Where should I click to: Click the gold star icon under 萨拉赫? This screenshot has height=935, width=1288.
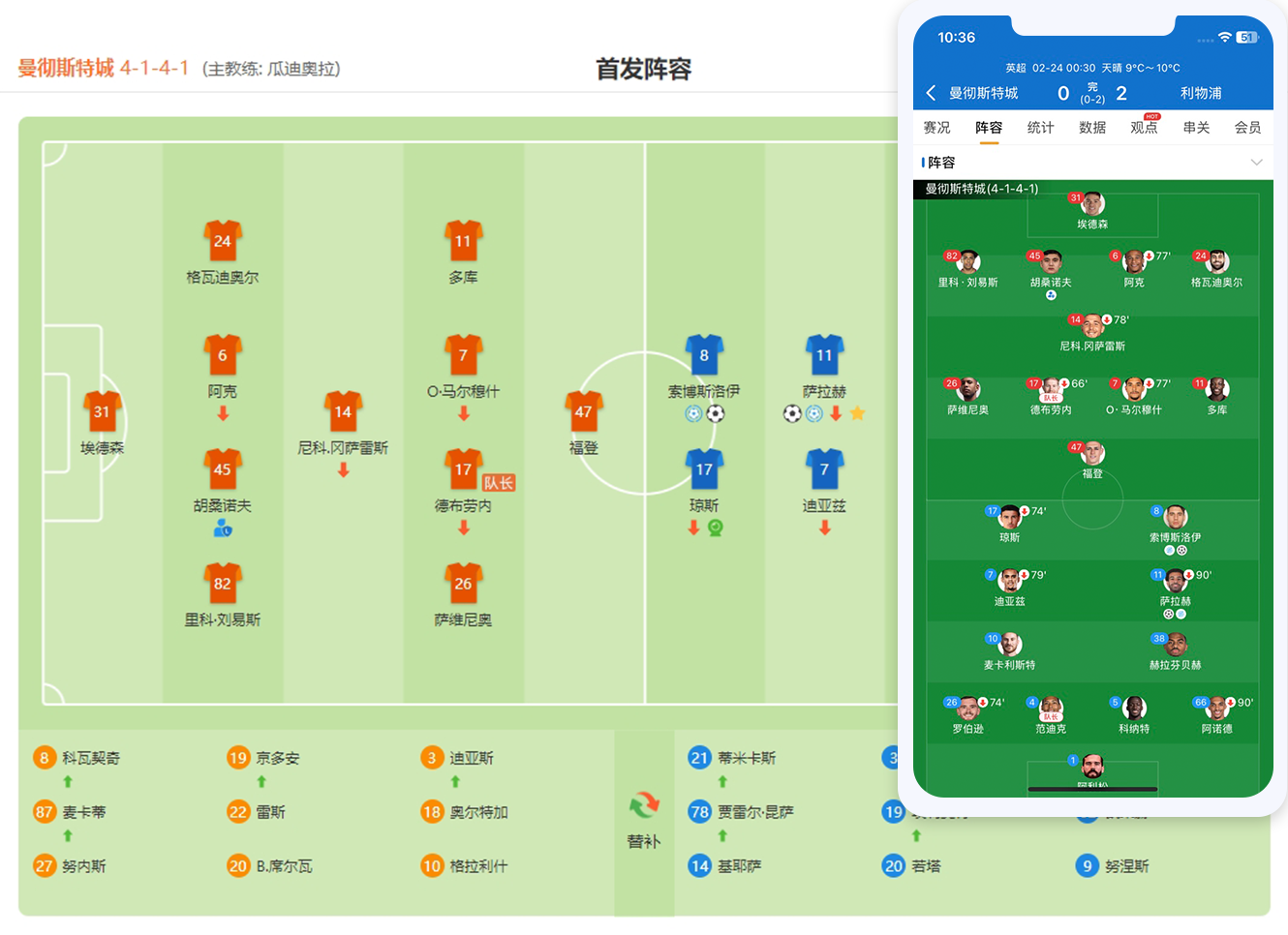tap(857, 413)
